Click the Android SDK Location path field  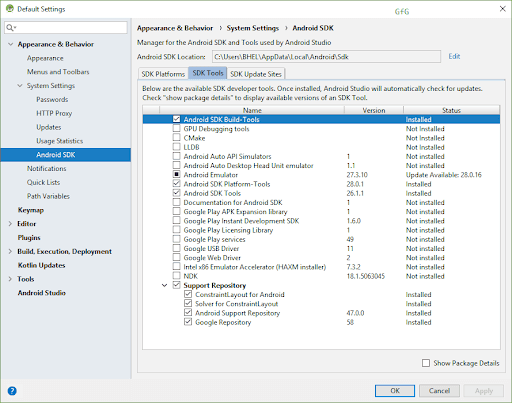click(x=326, y=57)
